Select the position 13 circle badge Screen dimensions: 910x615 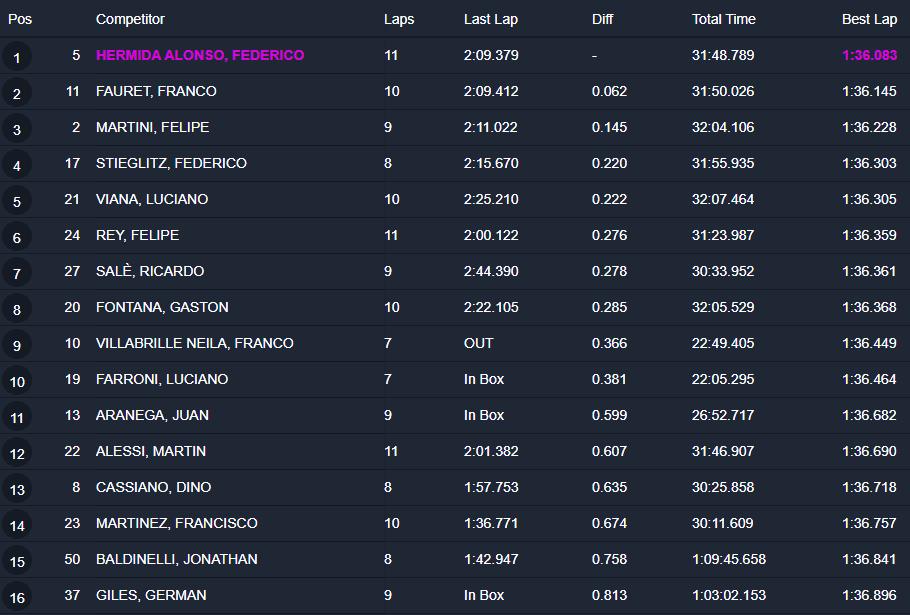point(17,489)
